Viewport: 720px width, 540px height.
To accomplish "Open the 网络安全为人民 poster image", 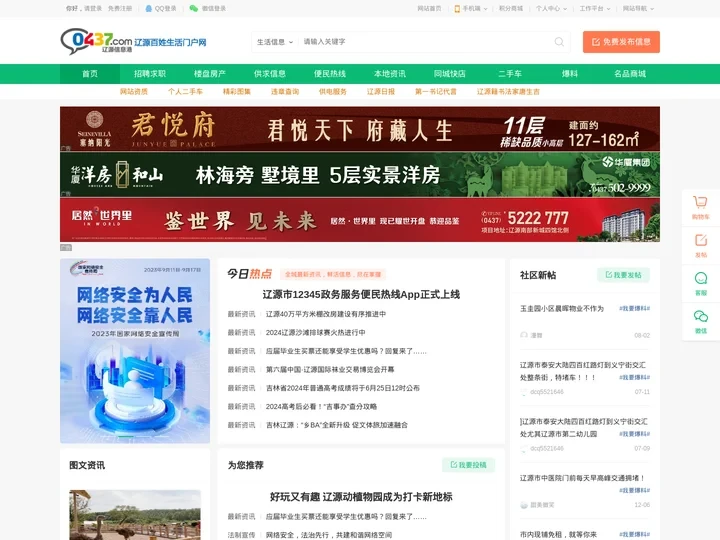I will click(135, 351).
